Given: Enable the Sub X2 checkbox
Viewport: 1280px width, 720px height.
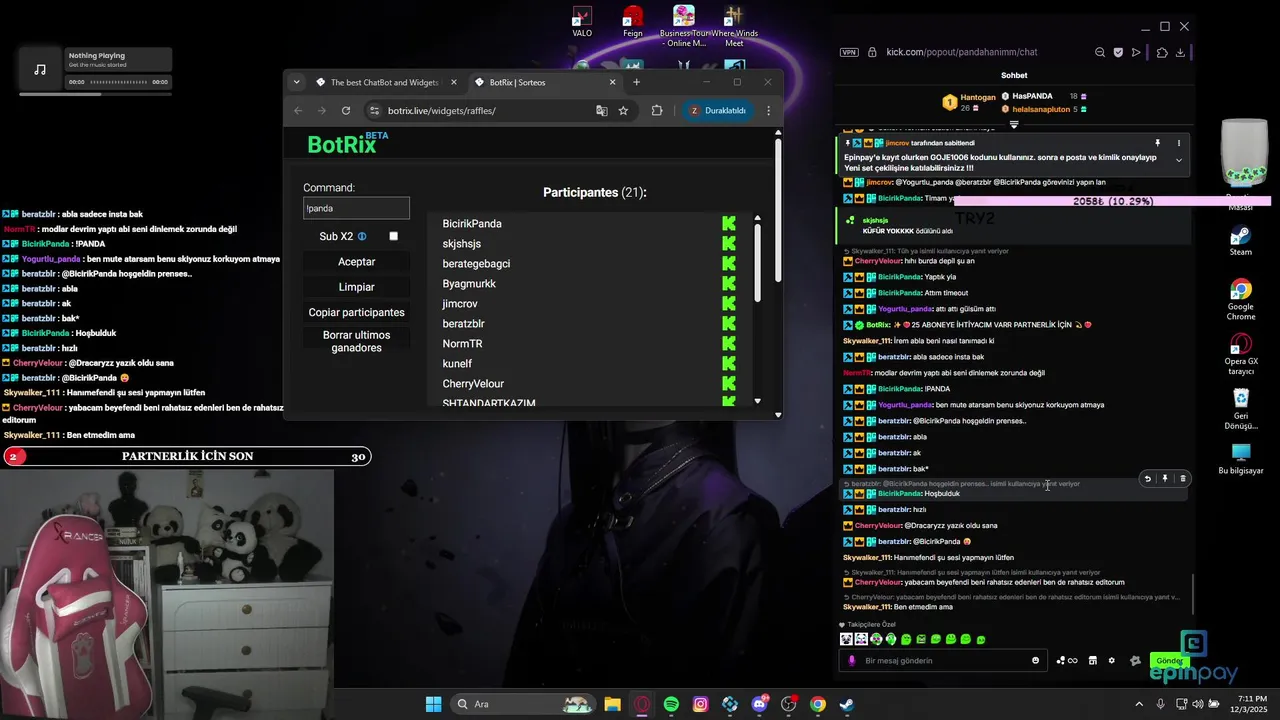Looking at the screenshot, I should (x=394, y=236).
